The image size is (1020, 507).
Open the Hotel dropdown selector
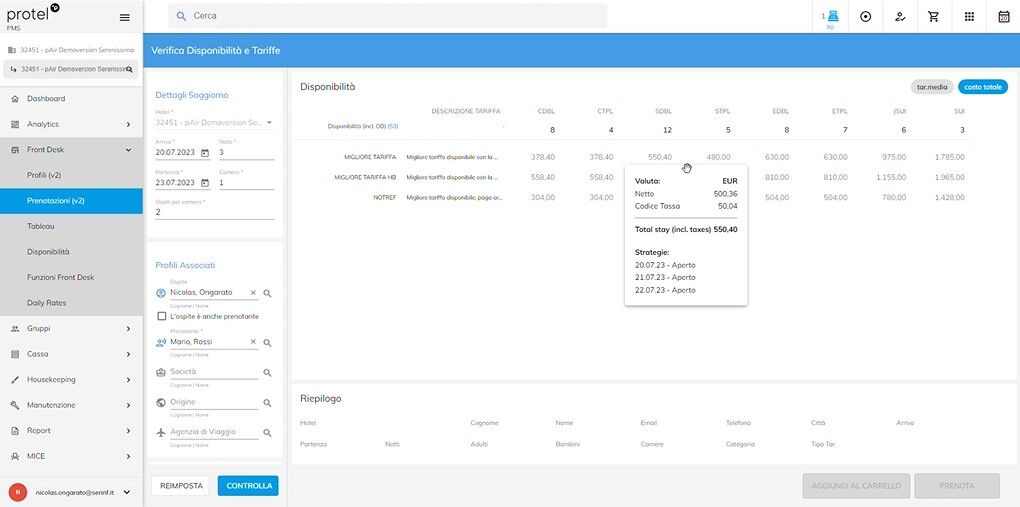click(269, 123)
